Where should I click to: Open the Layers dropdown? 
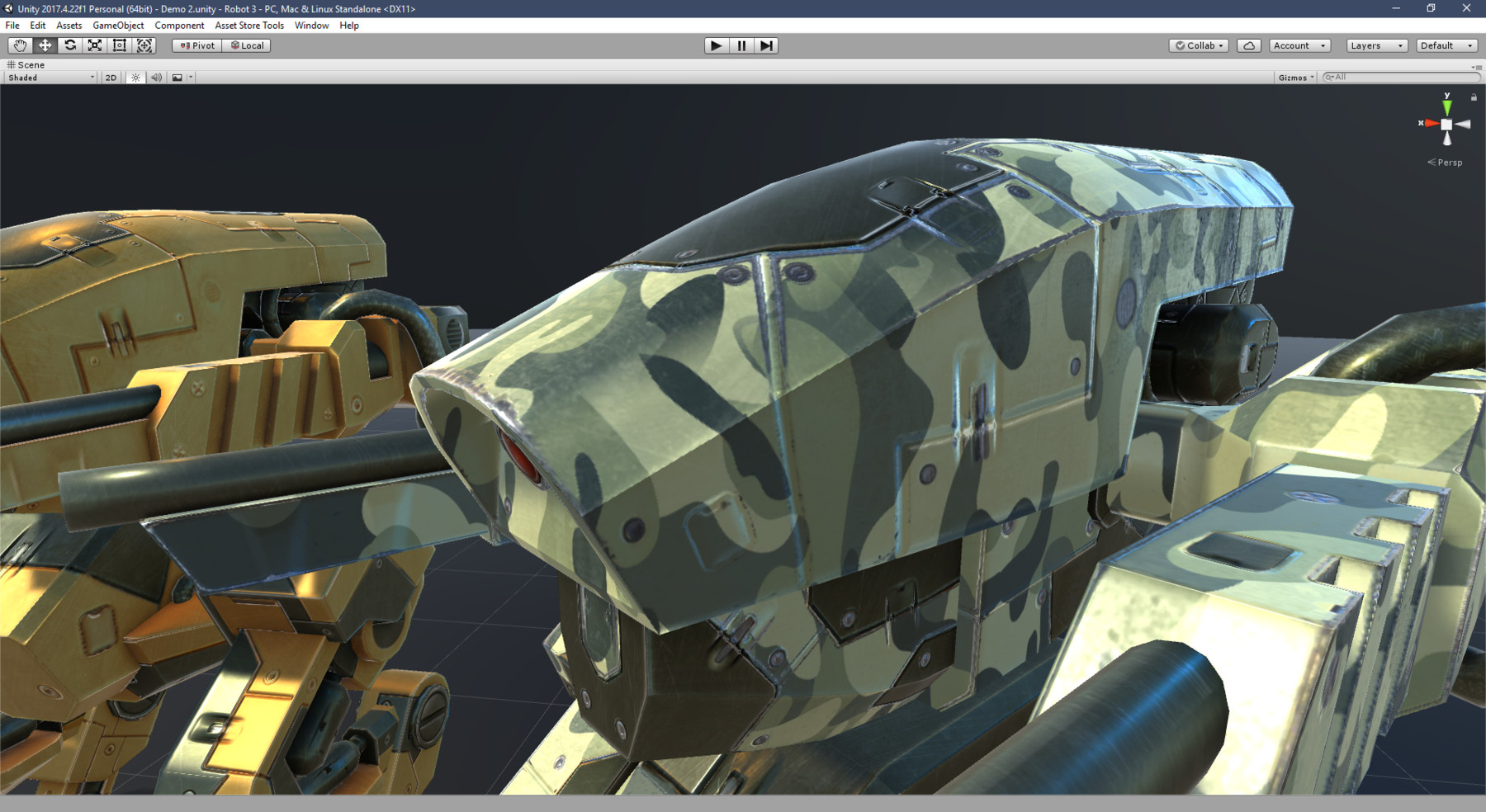(x=1375, y=45)
